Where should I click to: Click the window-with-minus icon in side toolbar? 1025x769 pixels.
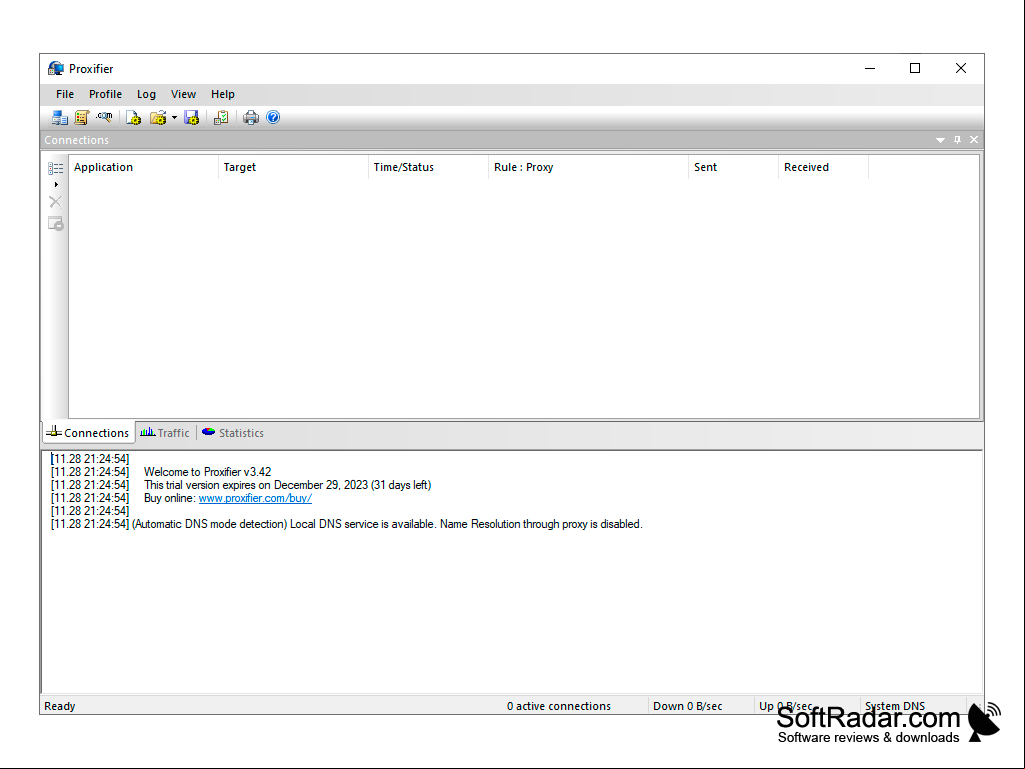point(56,224)
